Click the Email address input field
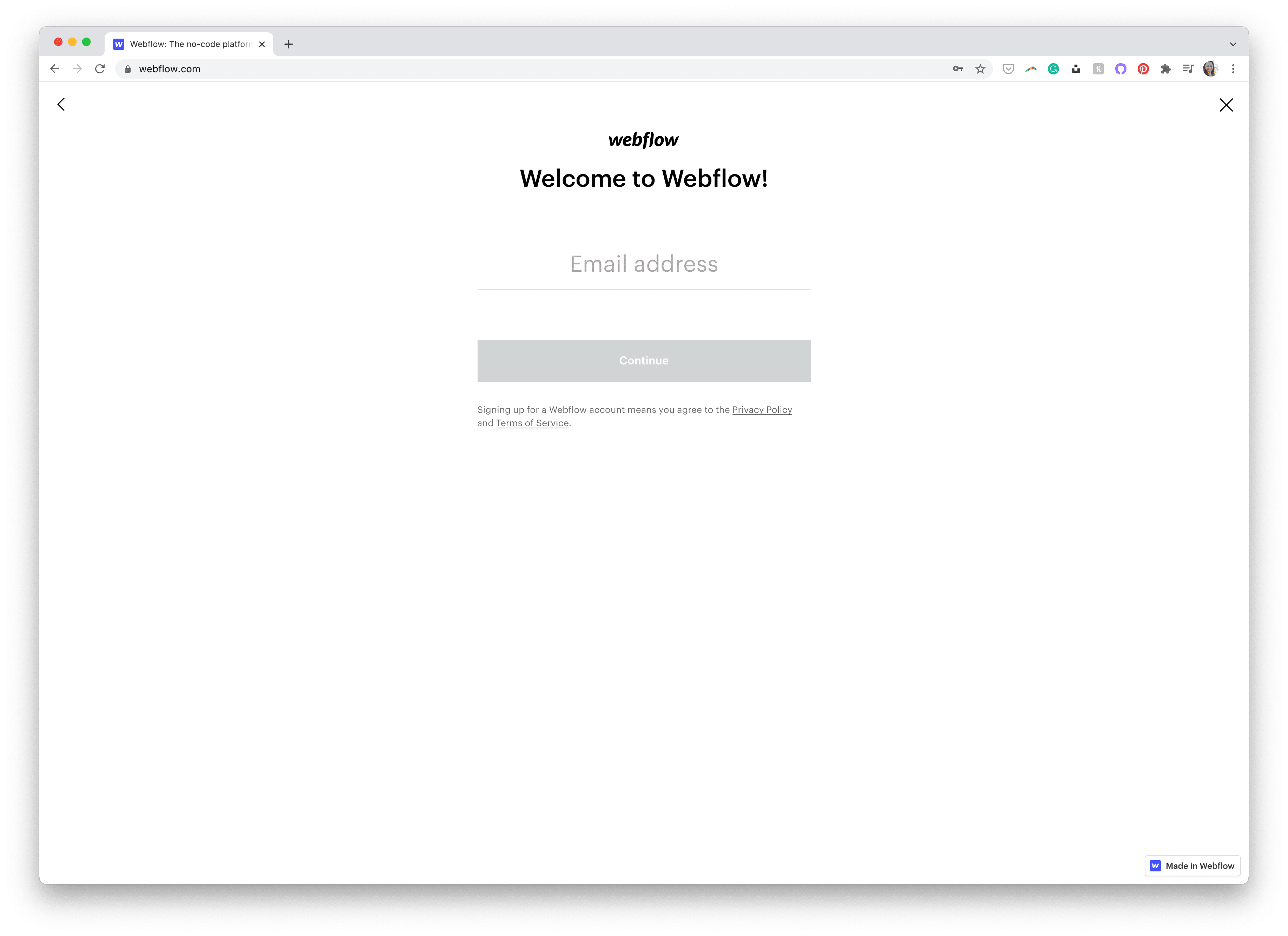 click(x=644, y=264)
